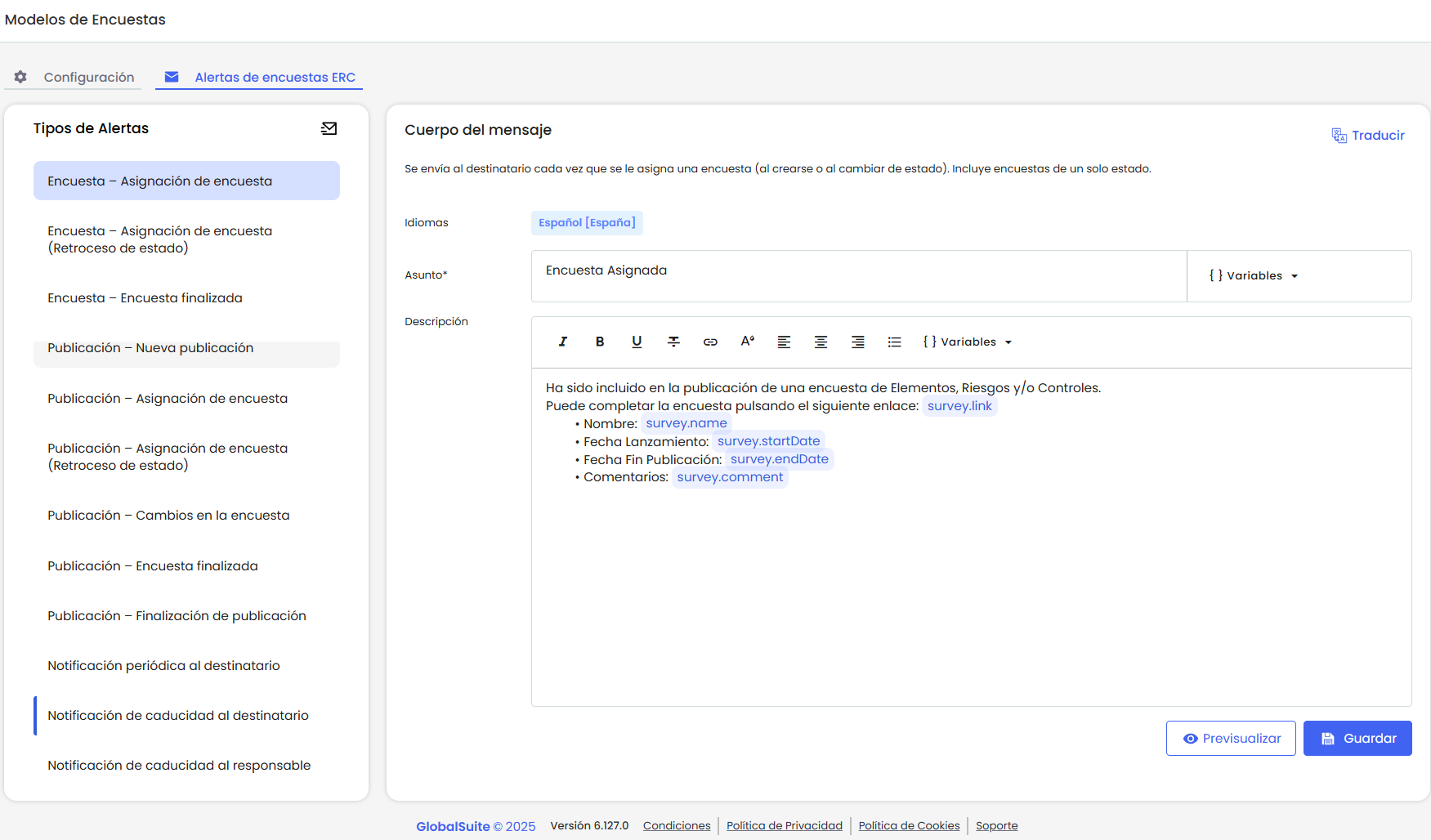
Task: Open the Alertas de encuestas ERC tab
Action: tap(260, 77)
